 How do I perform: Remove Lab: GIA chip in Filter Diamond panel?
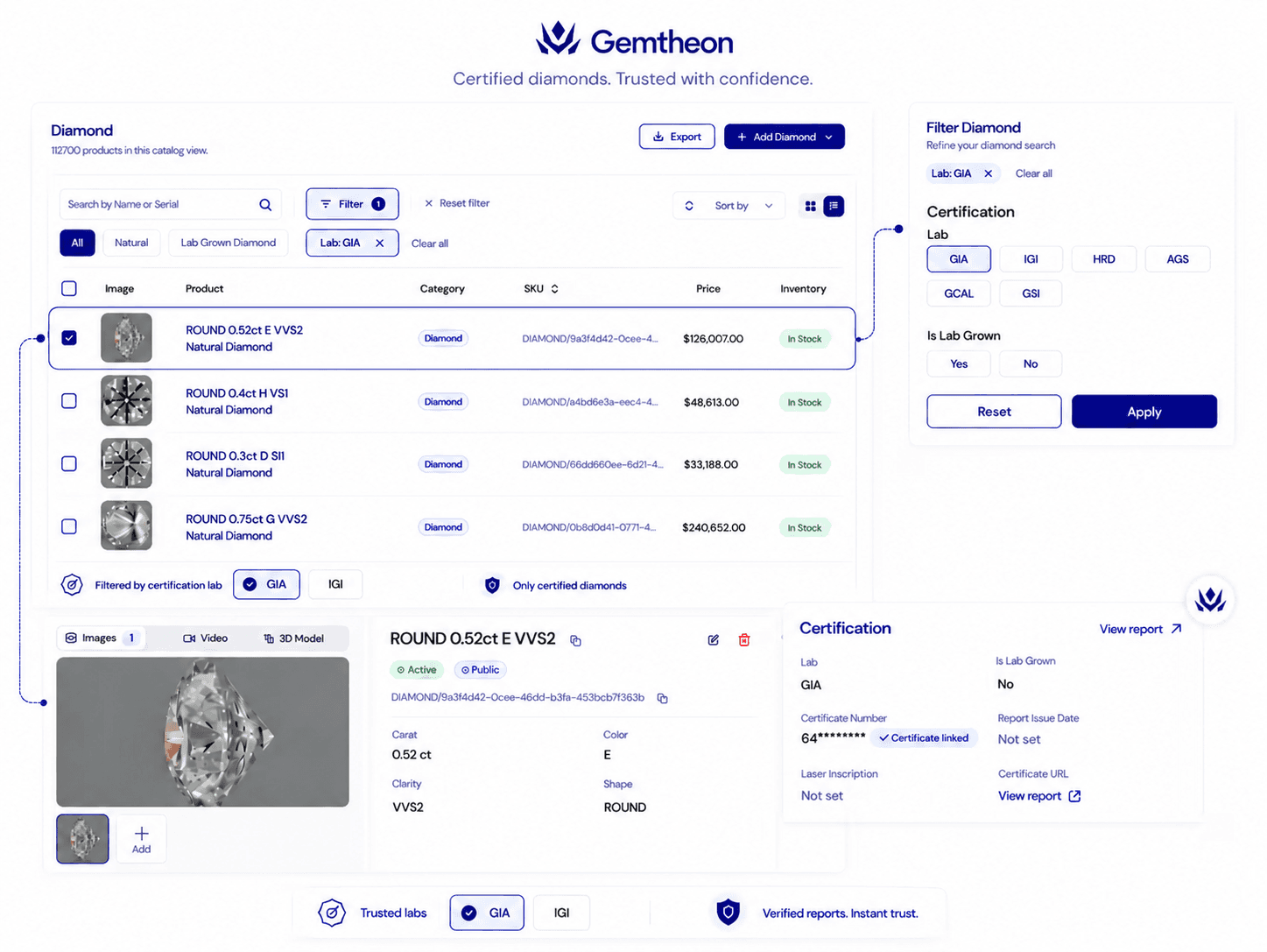pos(989,173)
